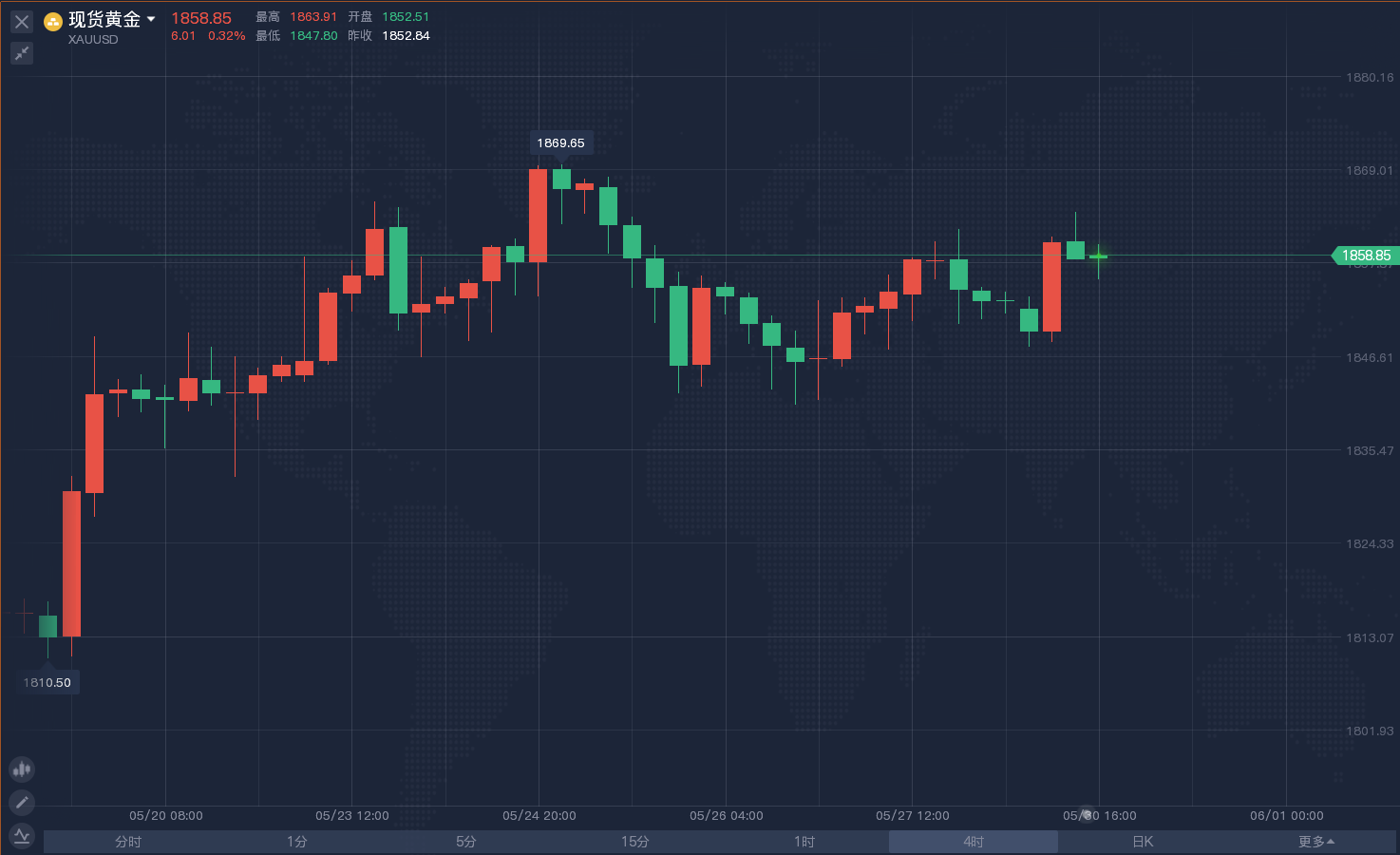Image resolution: width=1400 pixels, height=855 pixels.
Task: Open the technical indicators line icon
Action: point(22,836)
